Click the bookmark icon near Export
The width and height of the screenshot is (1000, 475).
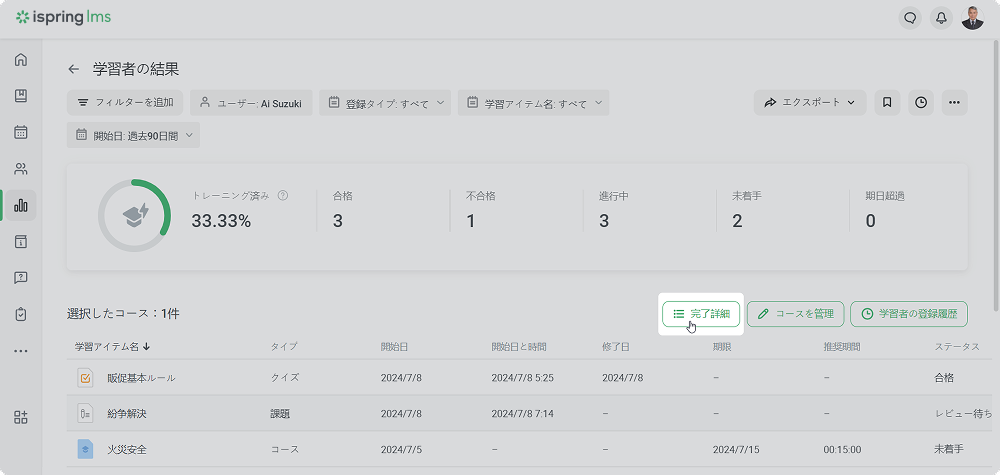(x=886, y=102)
